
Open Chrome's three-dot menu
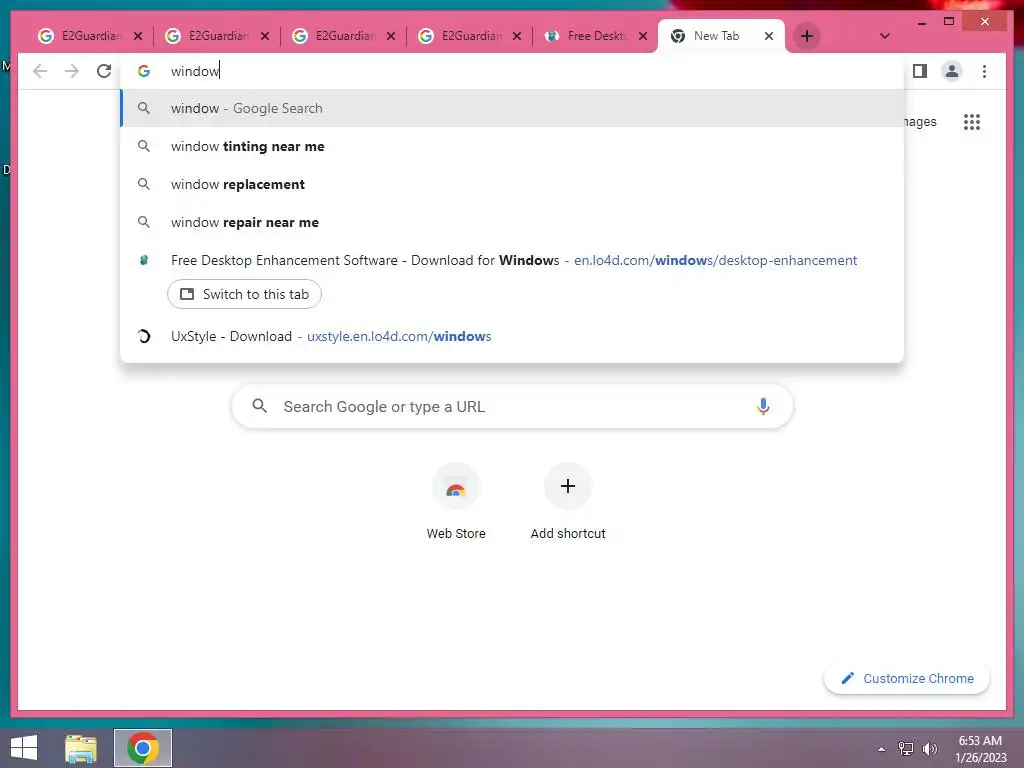click(984, 71)
